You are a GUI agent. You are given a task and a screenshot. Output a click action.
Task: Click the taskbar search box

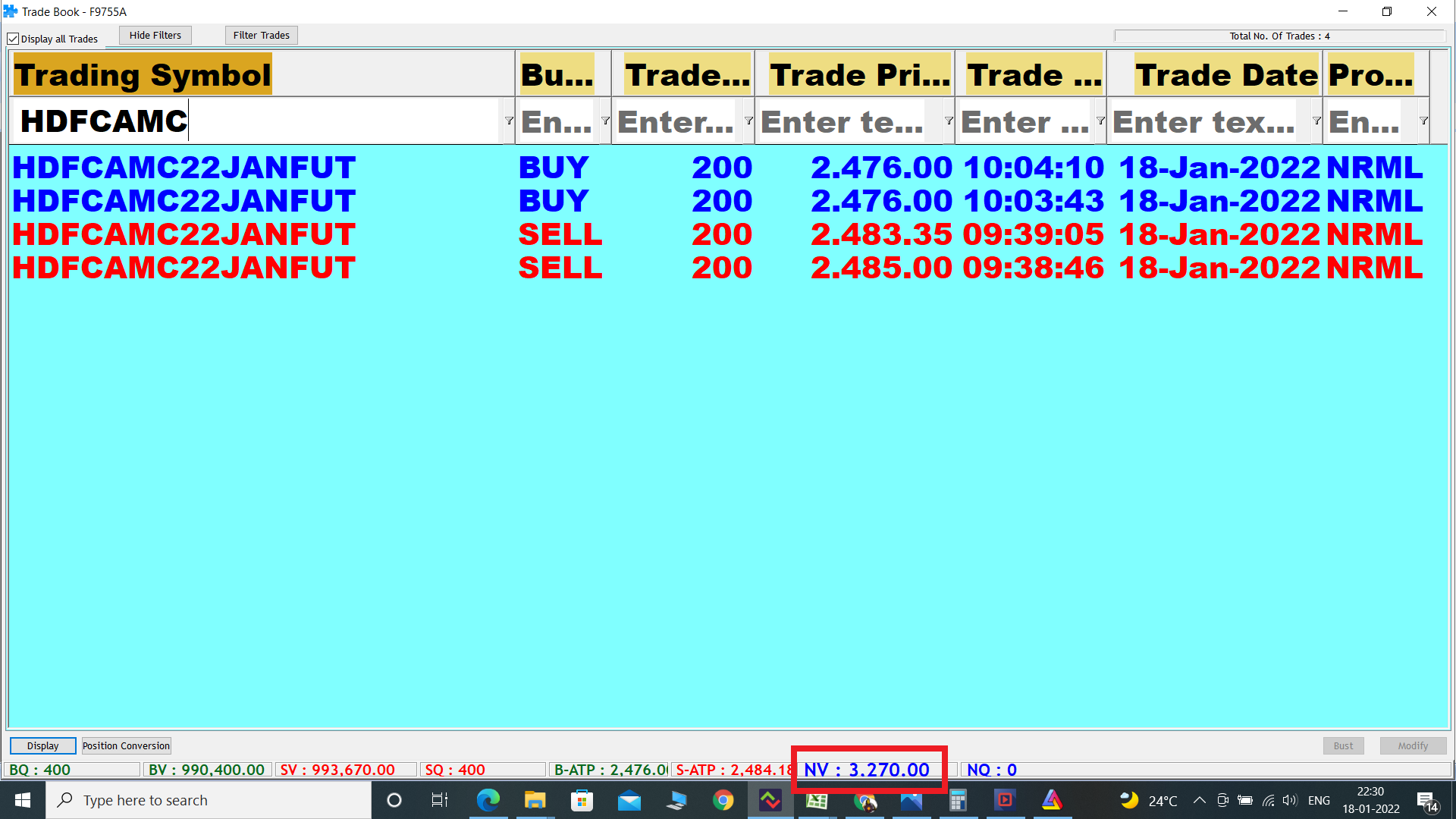[209, 800]
